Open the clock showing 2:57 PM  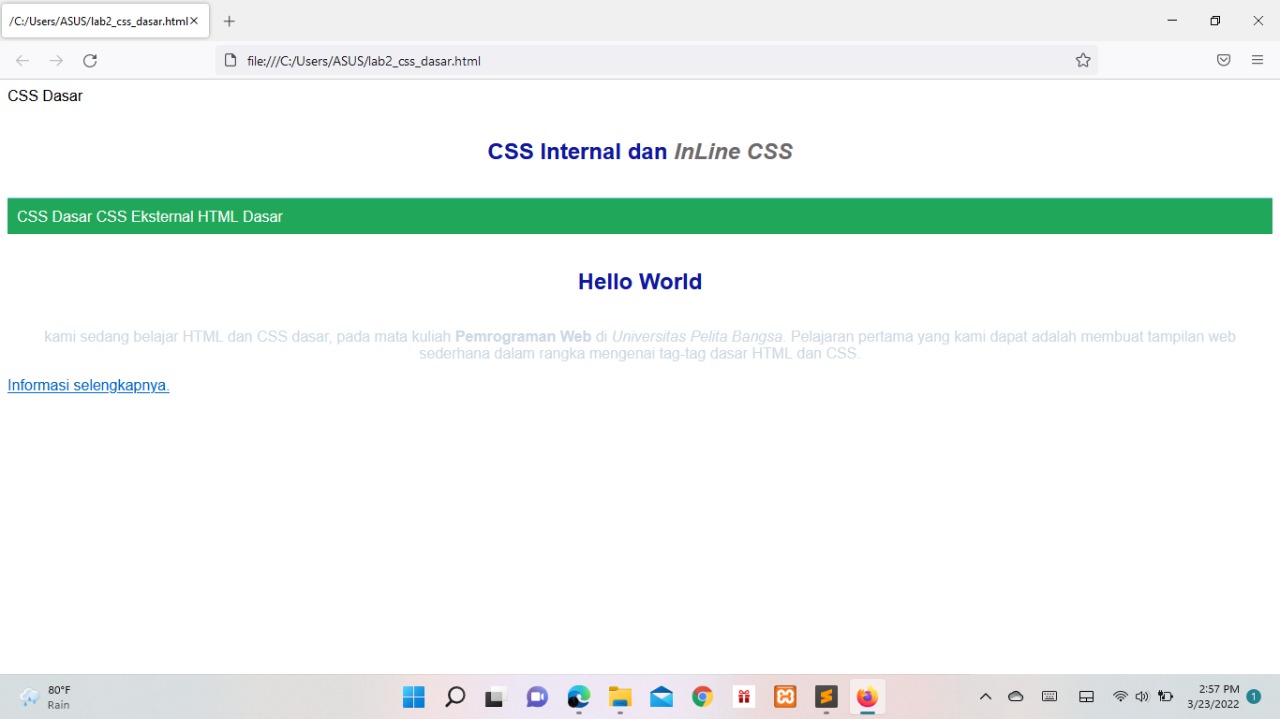click(1213, 697)
